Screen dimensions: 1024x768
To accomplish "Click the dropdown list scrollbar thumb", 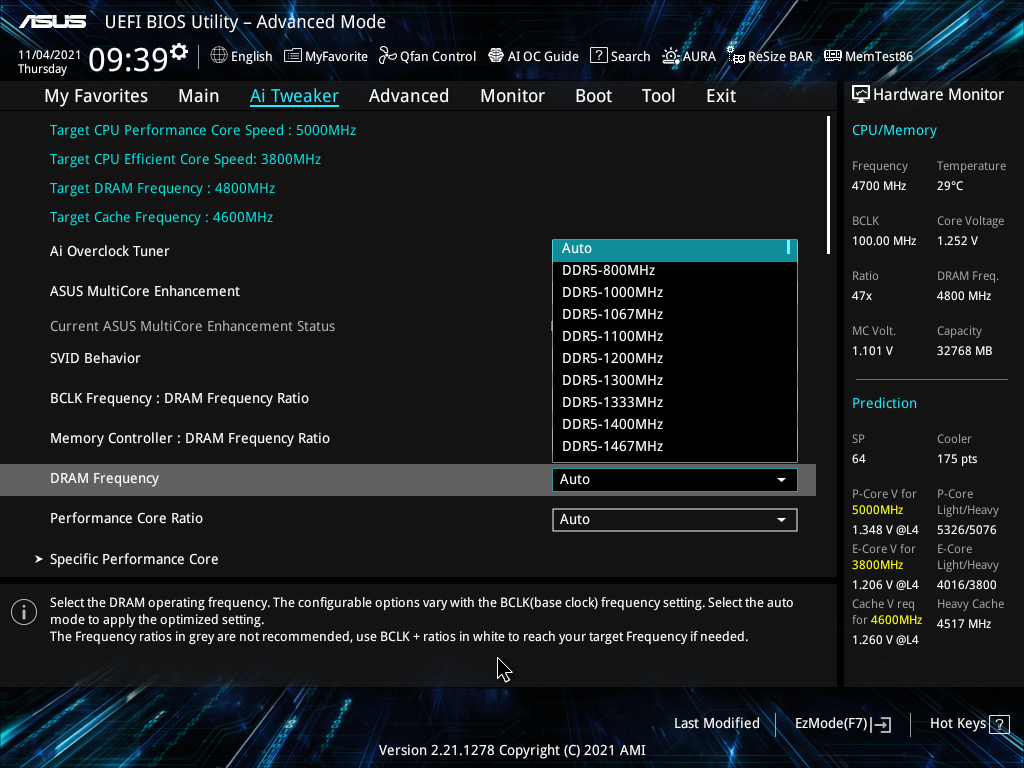I will 789,248.
